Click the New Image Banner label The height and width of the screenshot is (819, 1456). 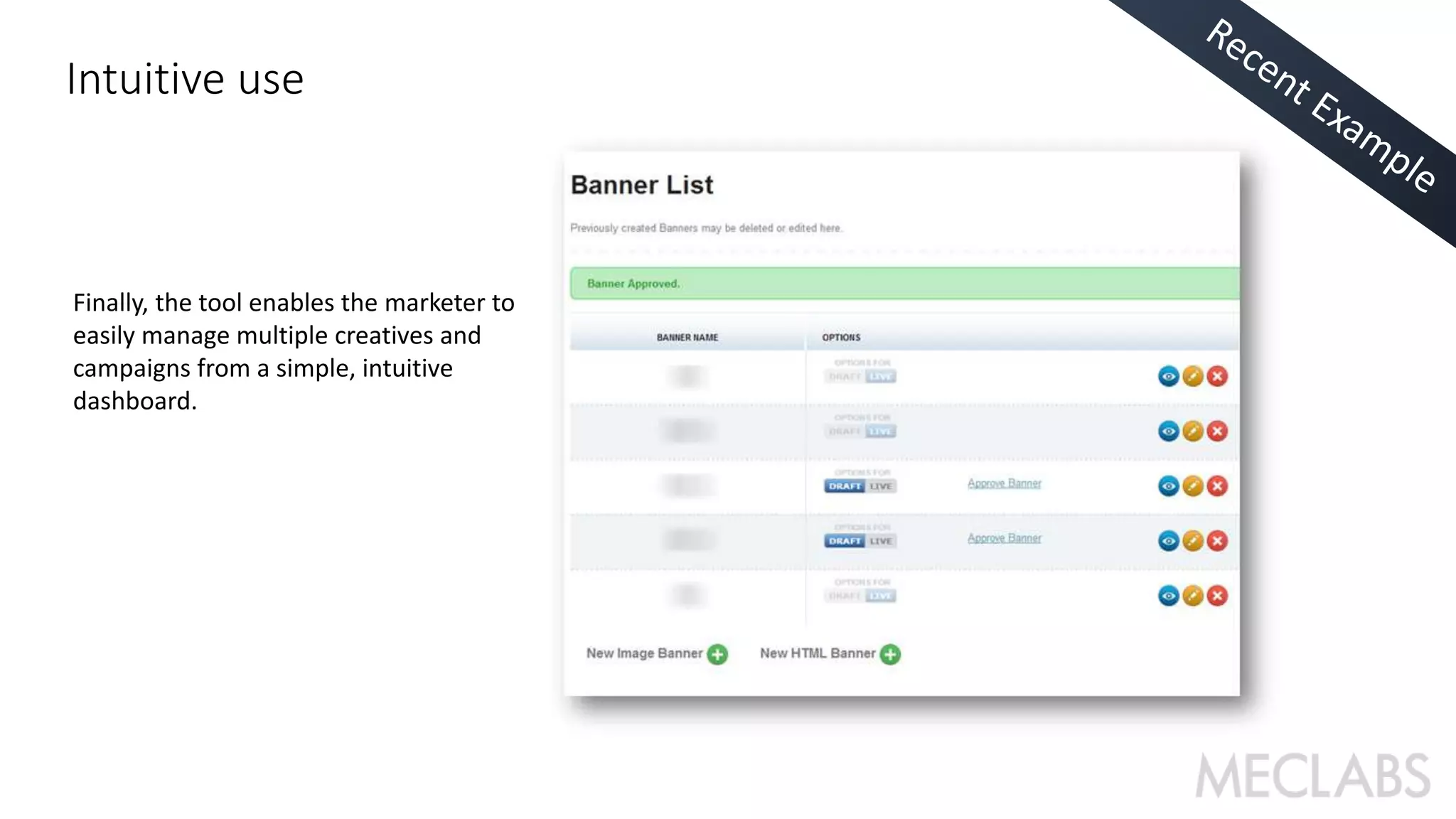click(644, 653)
